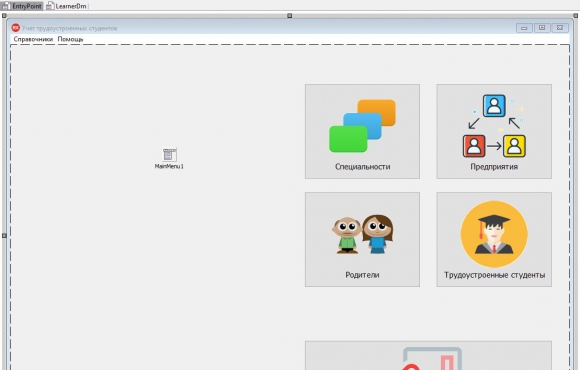Click the form's minimize button
This screenshot has width=580, height=370.
524,28
